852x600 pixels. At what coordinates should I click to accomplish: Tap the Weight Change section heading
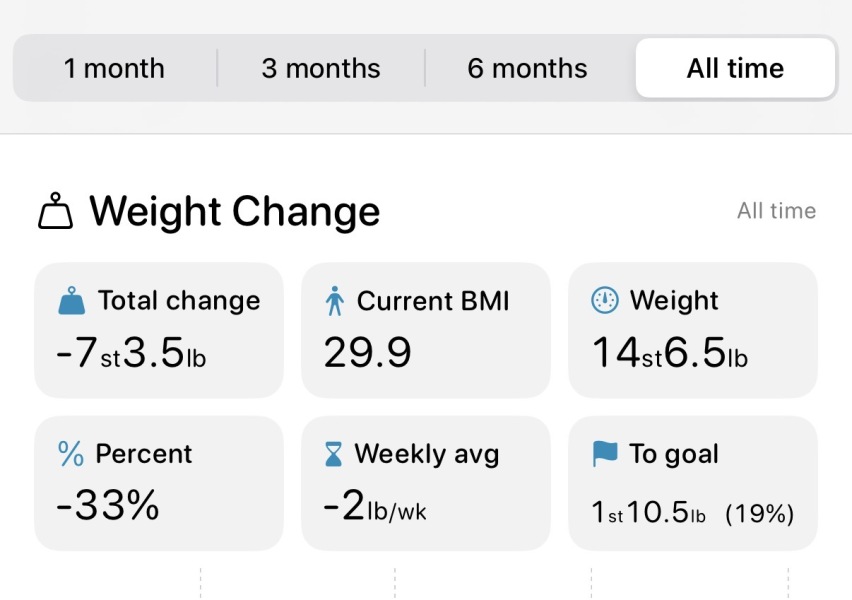tap(234, 212)
